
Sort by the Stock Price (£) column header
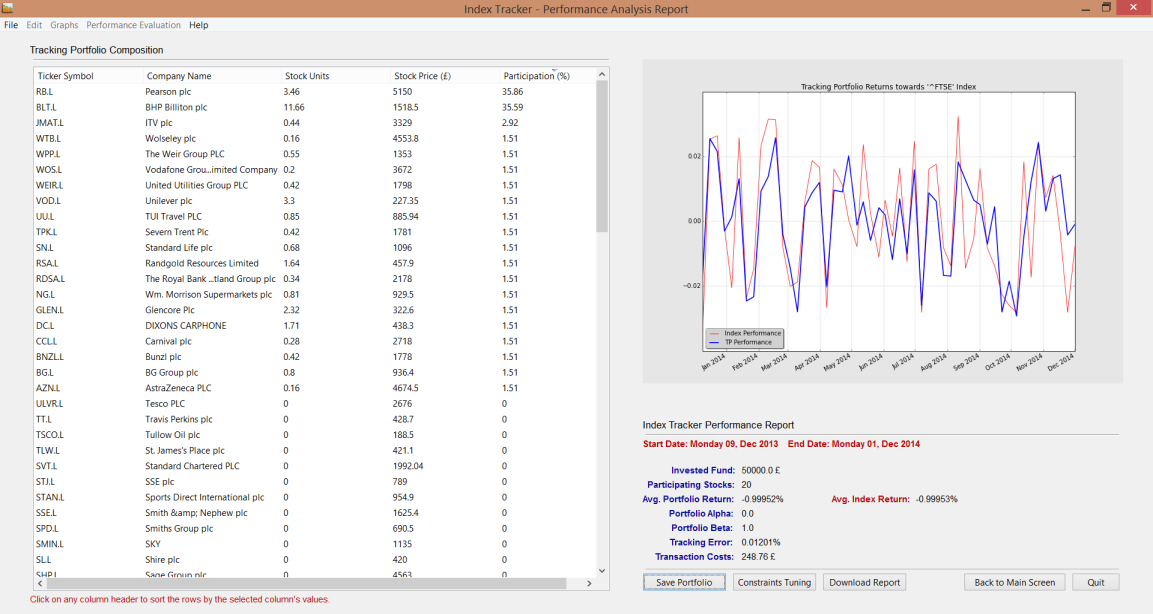[x=445, y=76]
